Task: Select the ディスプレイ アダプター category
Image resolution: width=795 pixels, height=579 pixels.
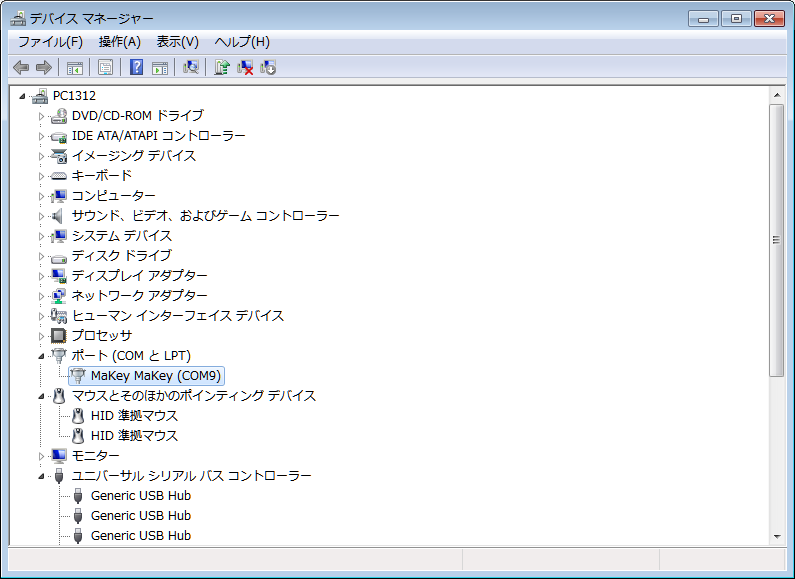Action: [139, 276]
